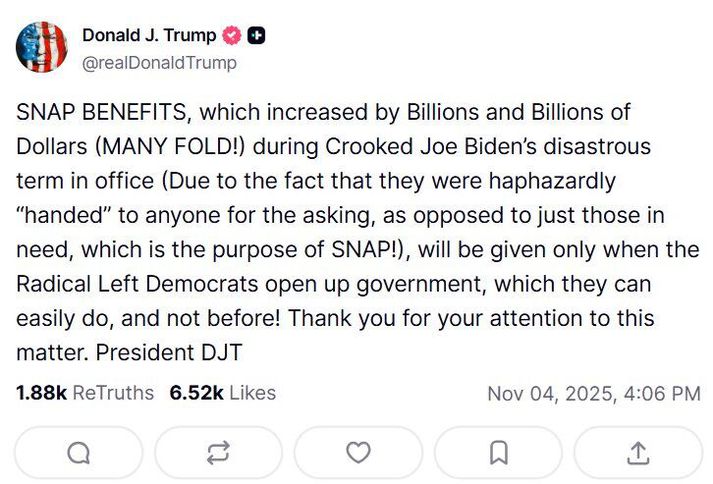
Task: Click the verified checkmark badge
Action: point(232,36)
